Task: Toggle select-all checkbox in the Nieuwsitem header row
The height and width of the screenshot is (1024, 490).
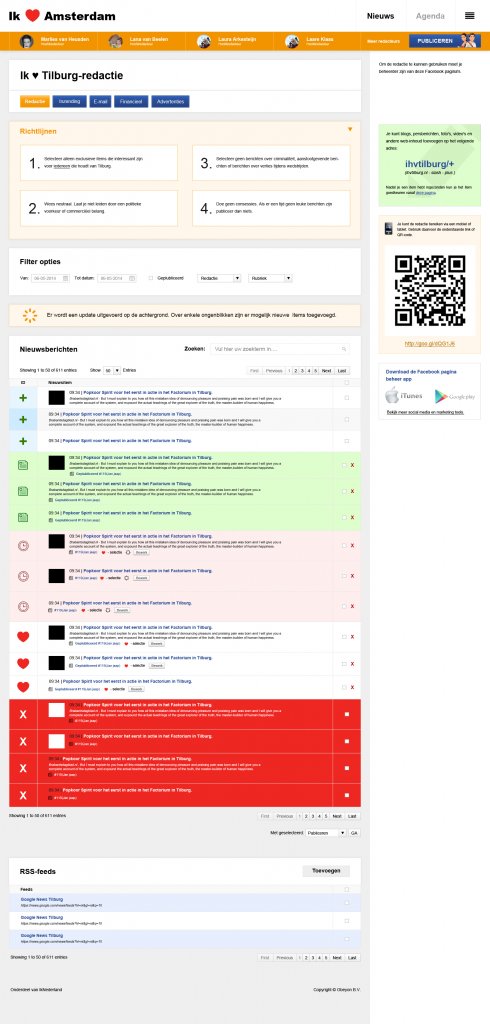Action: (346, 383)
